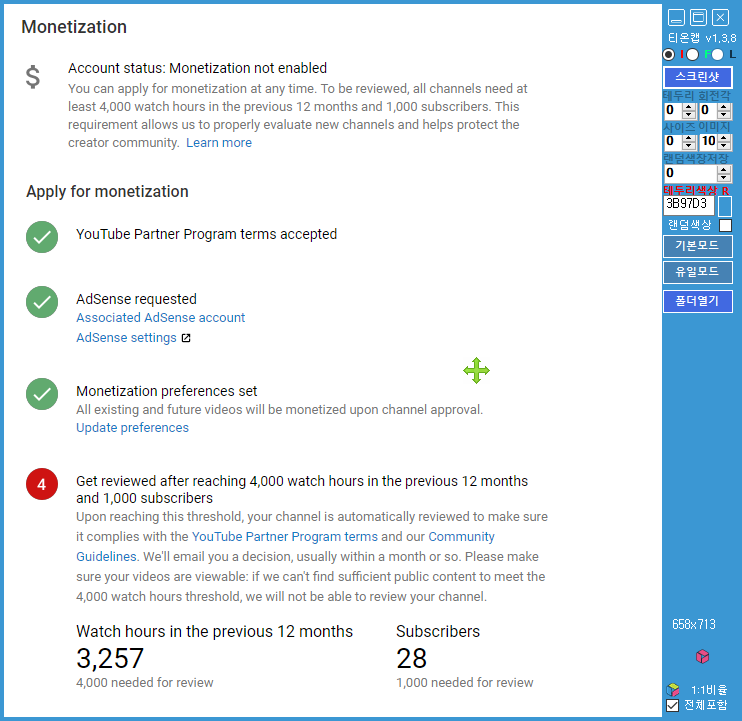
Task: Toggle the 전체포함 include-all checkbox
Action: [672, 705]
